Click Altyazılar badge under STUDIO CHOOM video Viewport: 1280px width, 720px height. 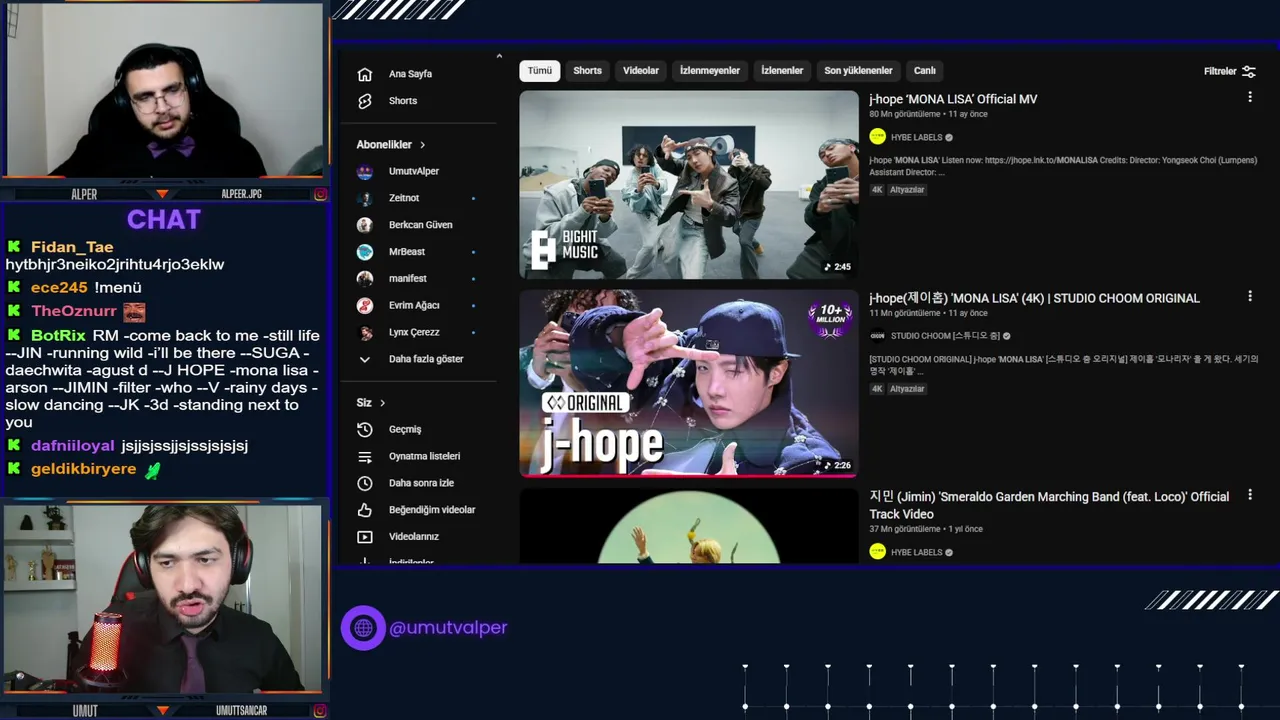click(908, 389)
